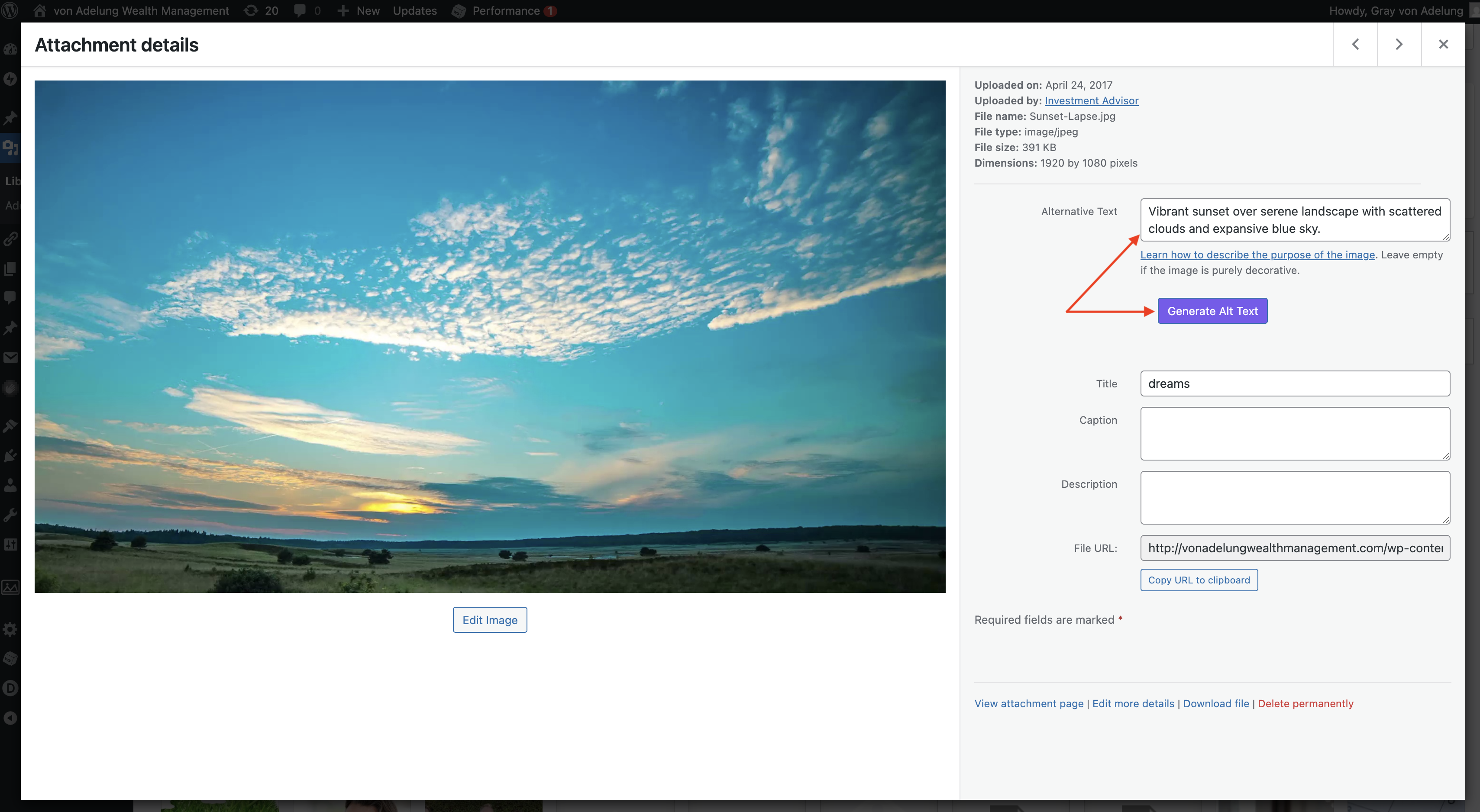Open the New content menu
1480x812 pixels.
pos(359,11)
